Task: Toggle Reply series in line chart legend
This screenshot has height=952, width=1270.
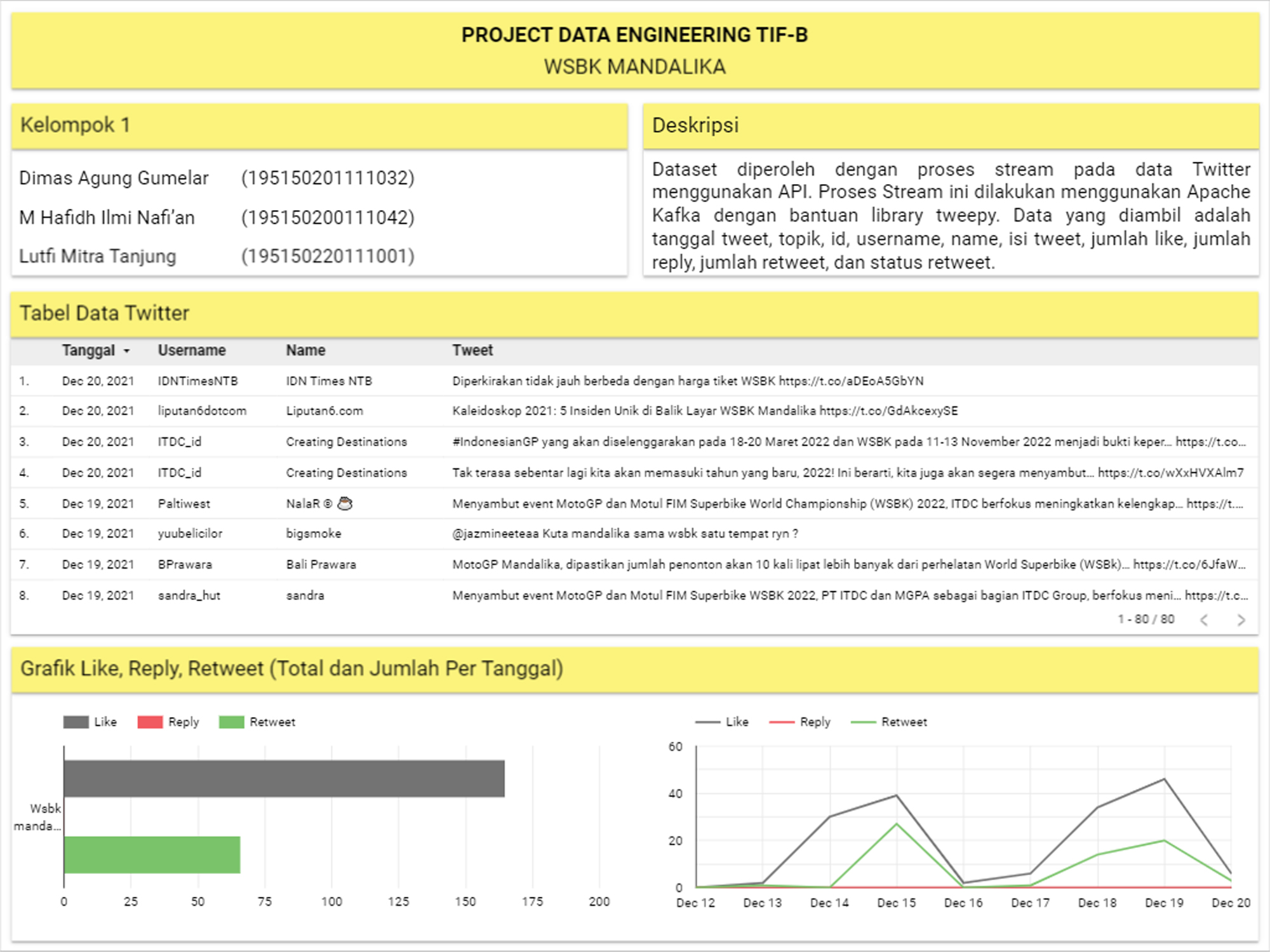Action: 799,722
